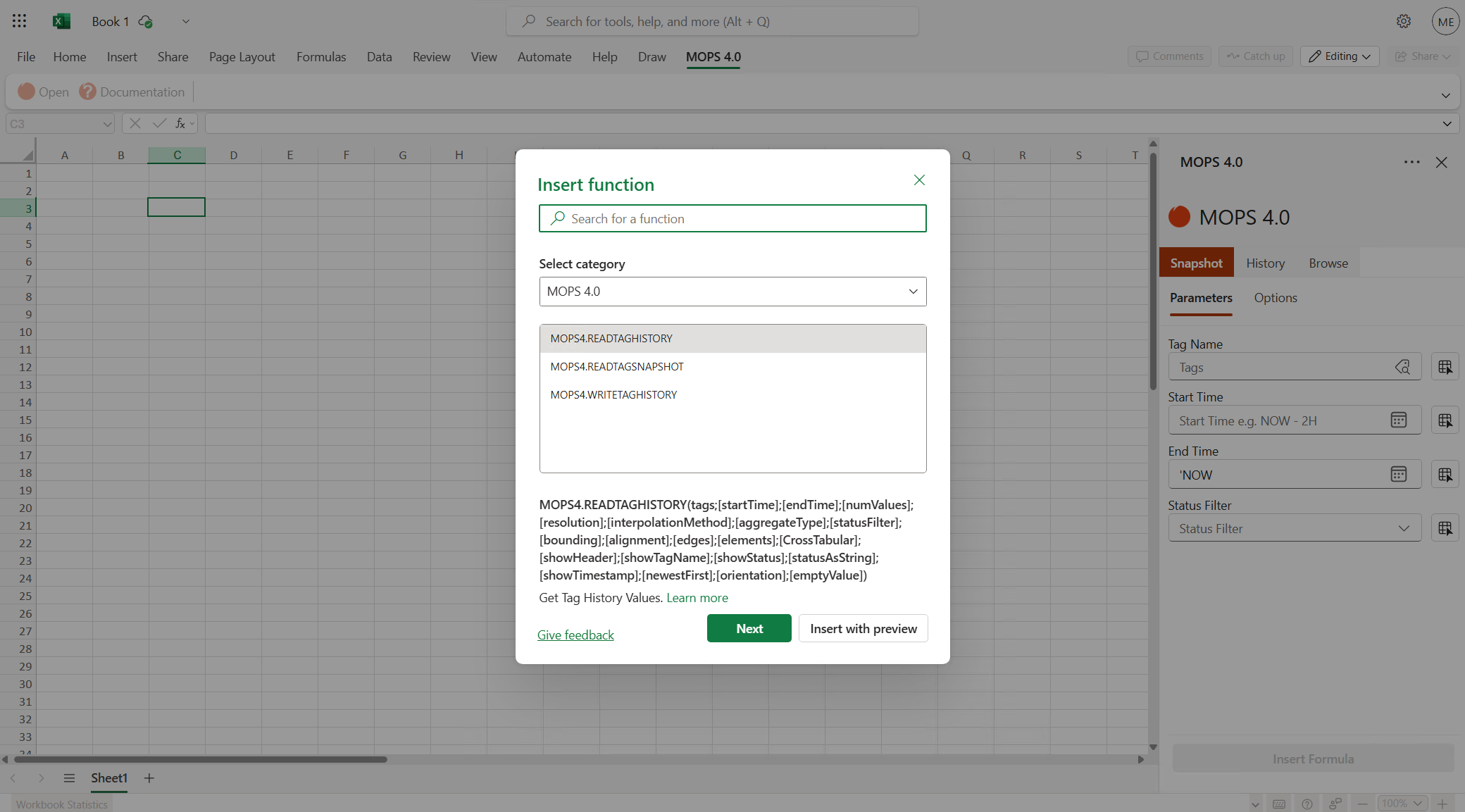Collapse the ribbon using the chevron
Image resolution: width=1465 pixels, height=812 pixels.
1445,94
